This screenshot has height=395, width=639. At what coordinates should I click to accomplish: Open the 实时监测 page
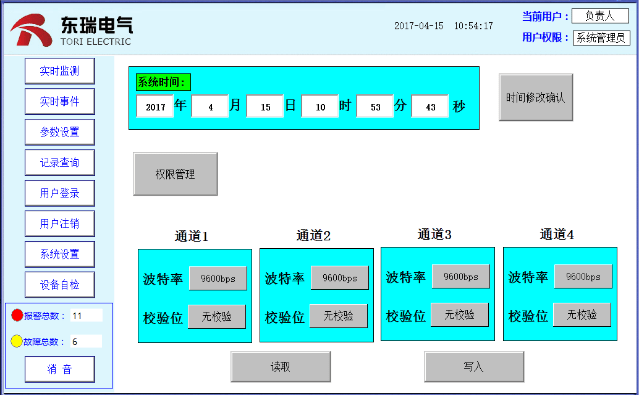point(59,71)
